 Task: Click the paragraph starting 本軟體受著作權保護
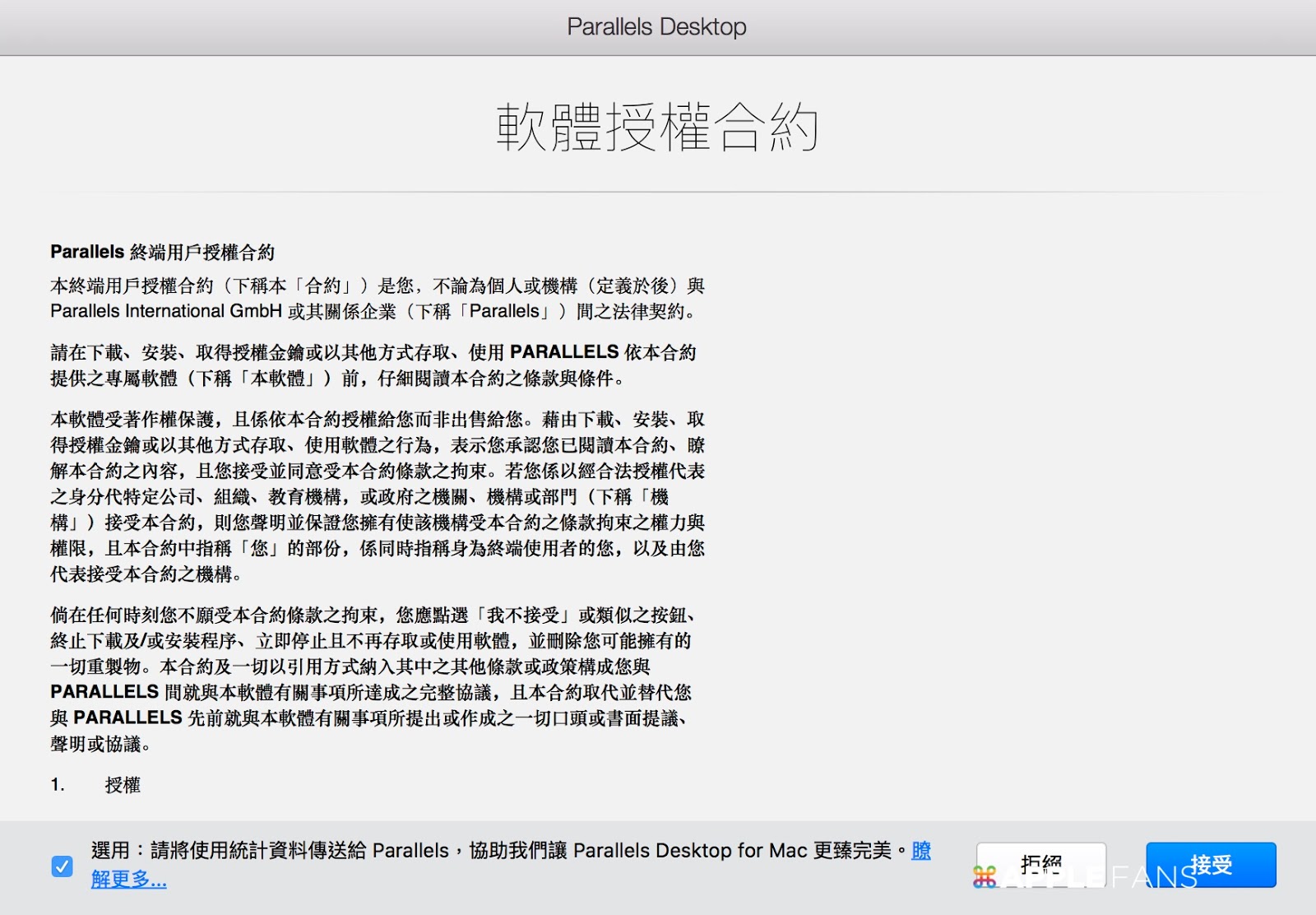point(378,496)
